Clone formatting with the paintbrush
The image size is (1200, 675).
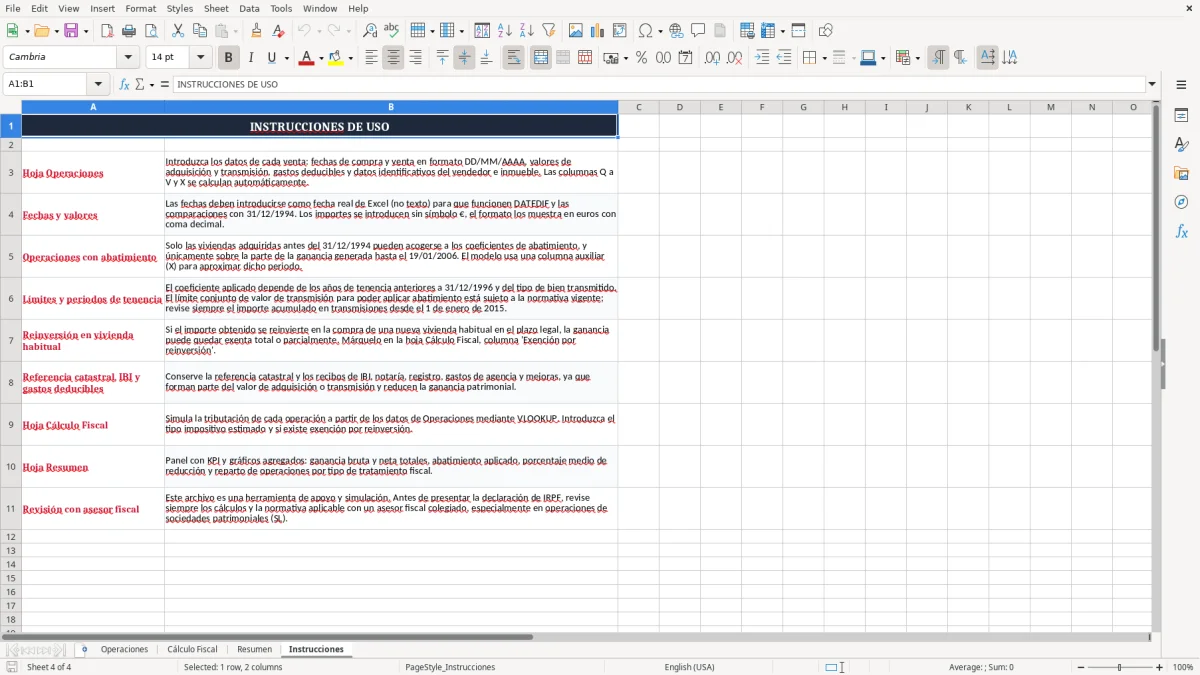click(257, 31)
